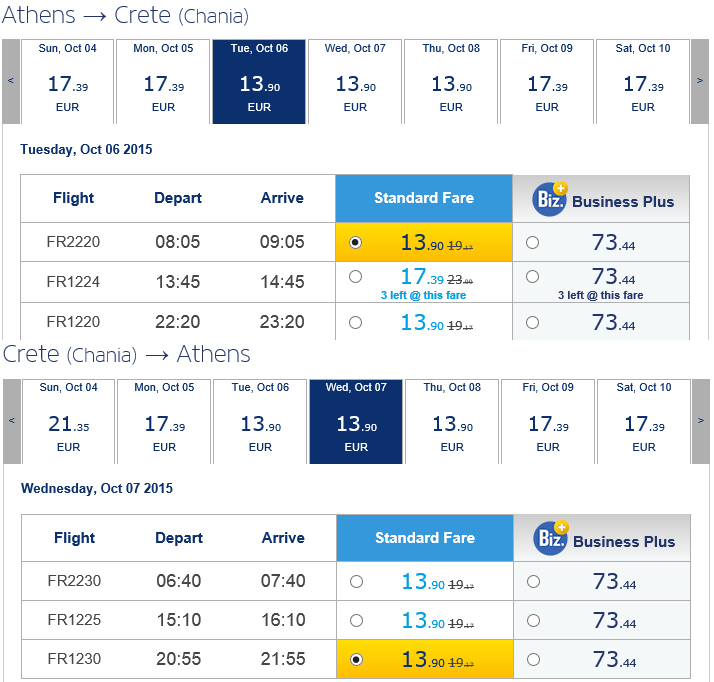Select Standard Fare for flight FR1224
This screenshot has height=682, width=714.
355,277
